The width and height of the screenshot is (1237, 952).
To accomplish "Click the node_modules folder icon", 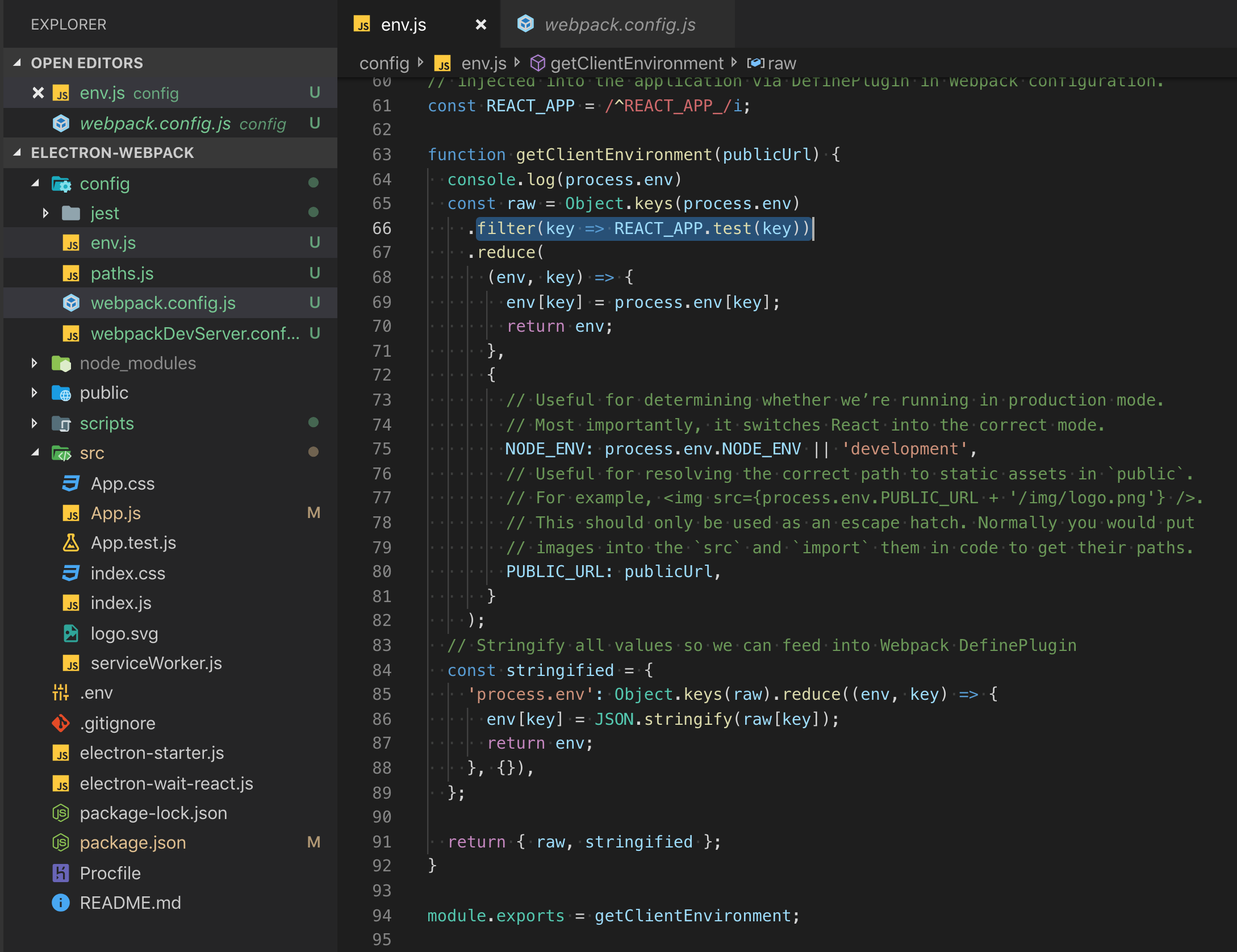I will pyautogui.click(x=61, y=364).
